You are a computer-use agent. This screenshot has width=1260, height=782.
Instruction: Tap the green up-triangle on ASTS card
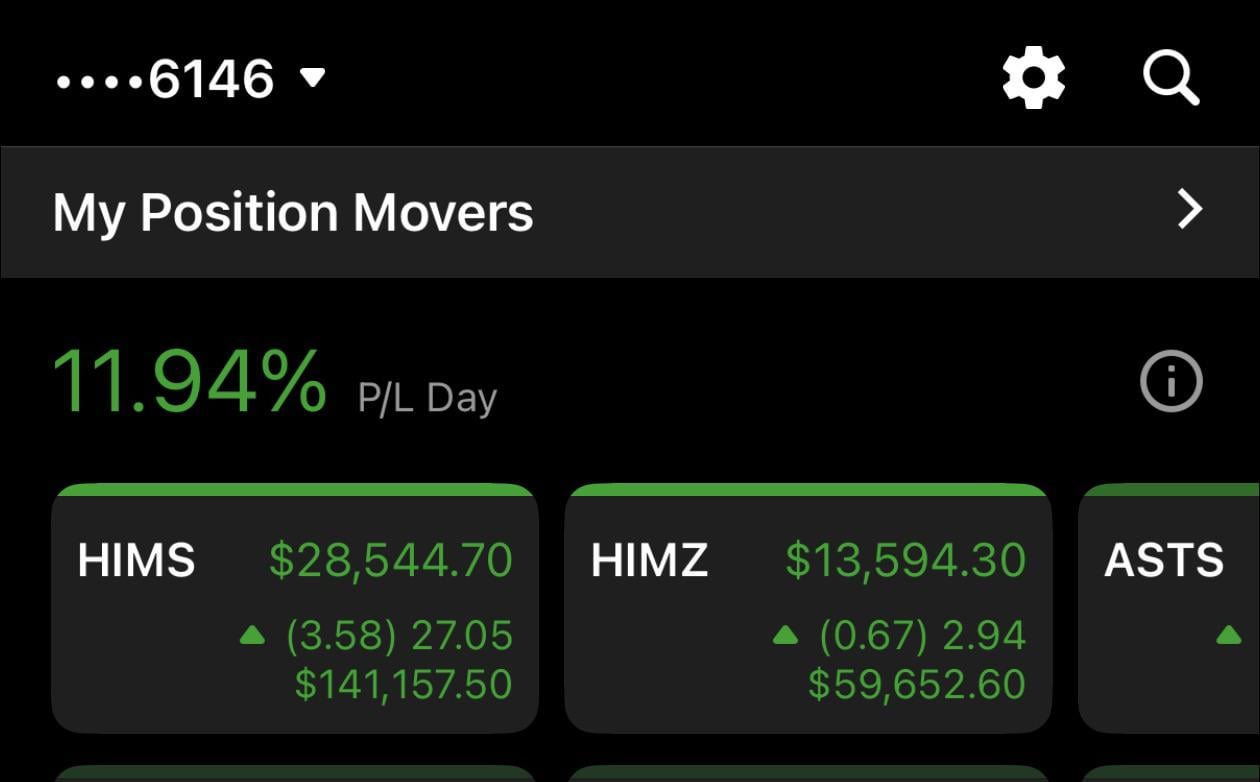click(x=1227, y=635)
